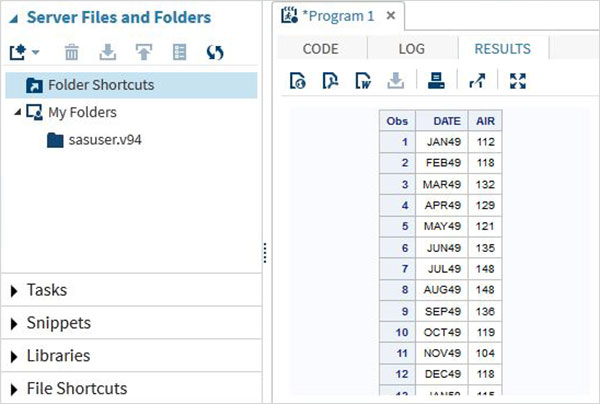Download results as PDF file
This screenshot has width=600, height=404.
(329, 81)
